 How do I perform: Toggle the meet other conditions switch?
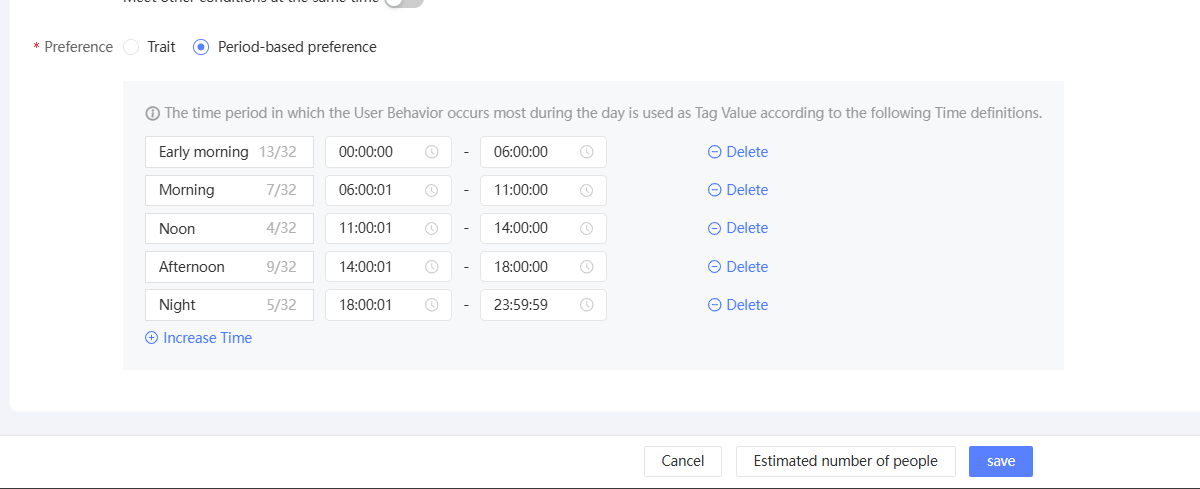click(404, 3)
